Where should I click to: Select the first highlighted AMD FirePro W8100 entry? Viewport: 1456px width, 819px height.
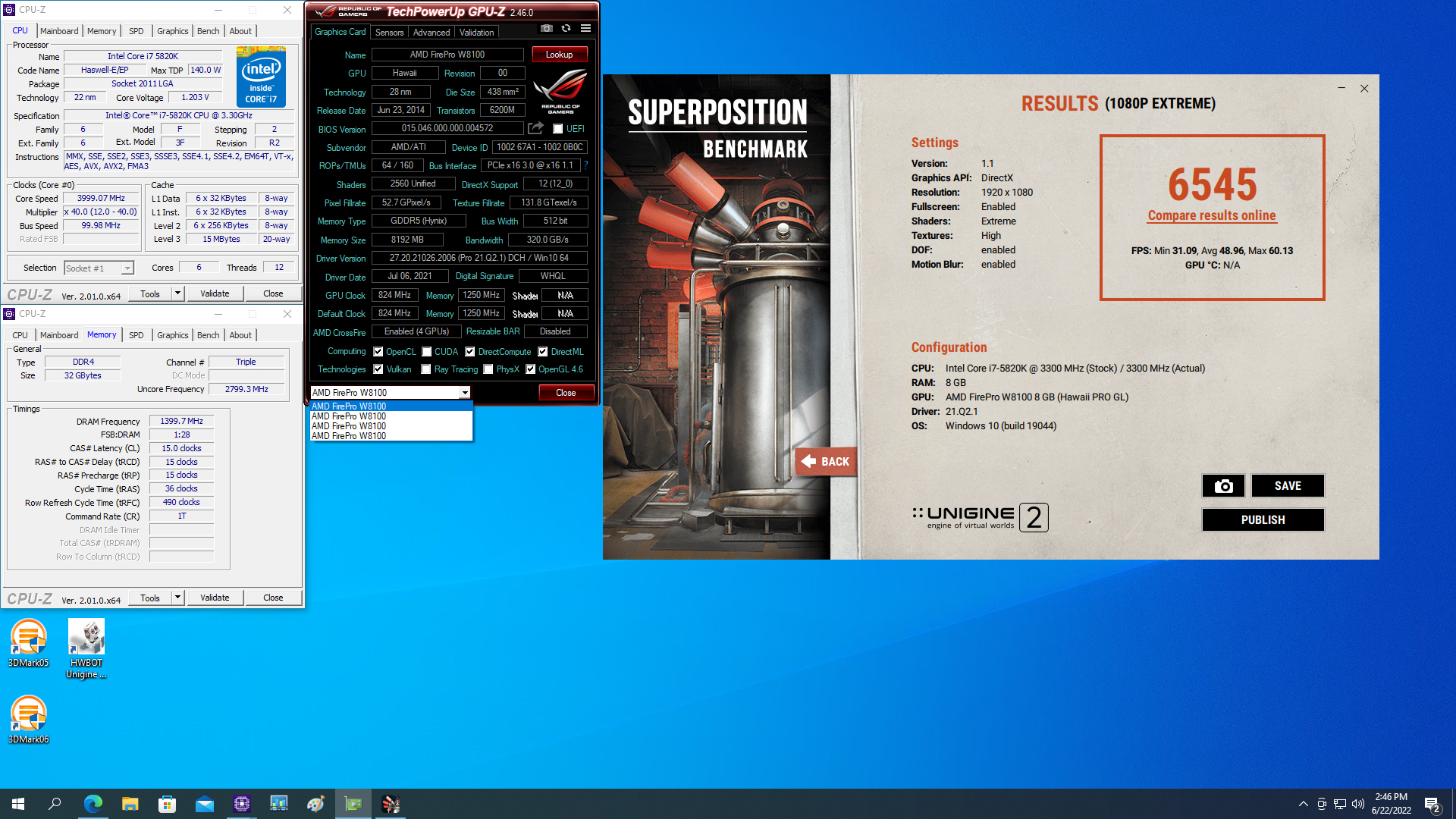pos(391,406)
